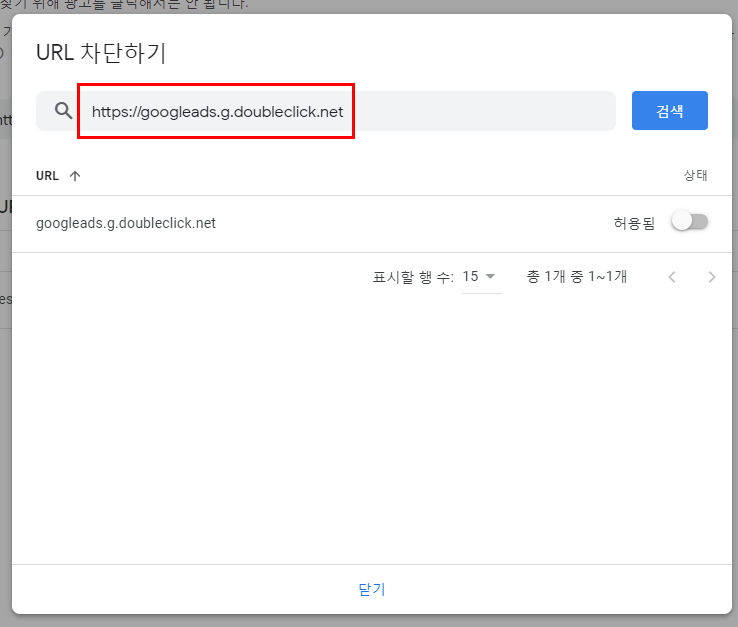The width and height of the screenshot is (738, 627).
Task: Open the rows-per-page dropdown showing 15
Action: [x=481, y=277]
